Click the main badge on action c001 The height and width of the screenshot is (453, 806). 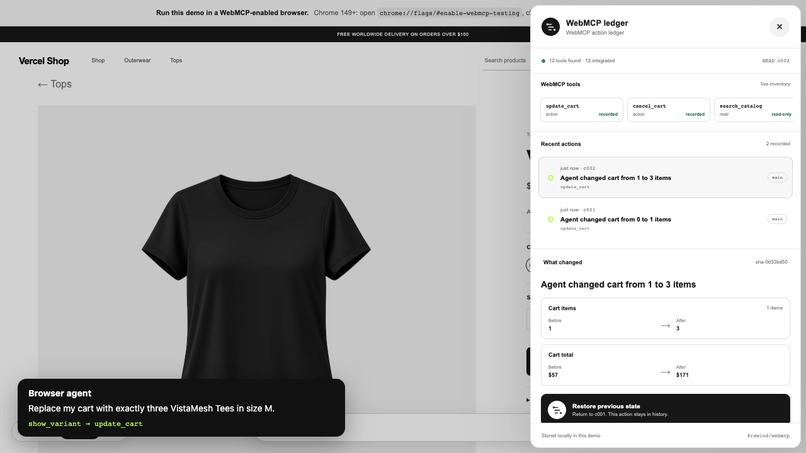pyautogui.click(x=777, y=219)
